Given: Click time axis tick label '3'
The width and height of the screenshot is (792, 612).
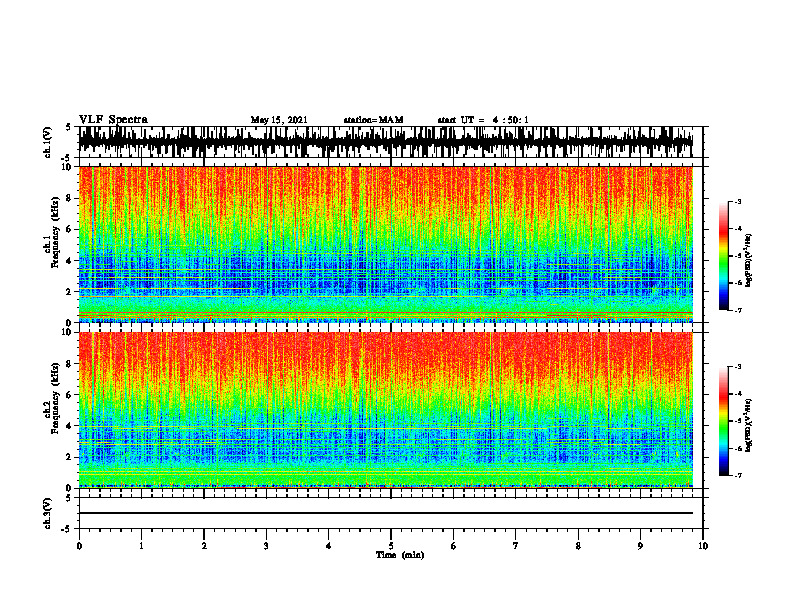Looking at the screenshot, I should (x=266, y=546).
